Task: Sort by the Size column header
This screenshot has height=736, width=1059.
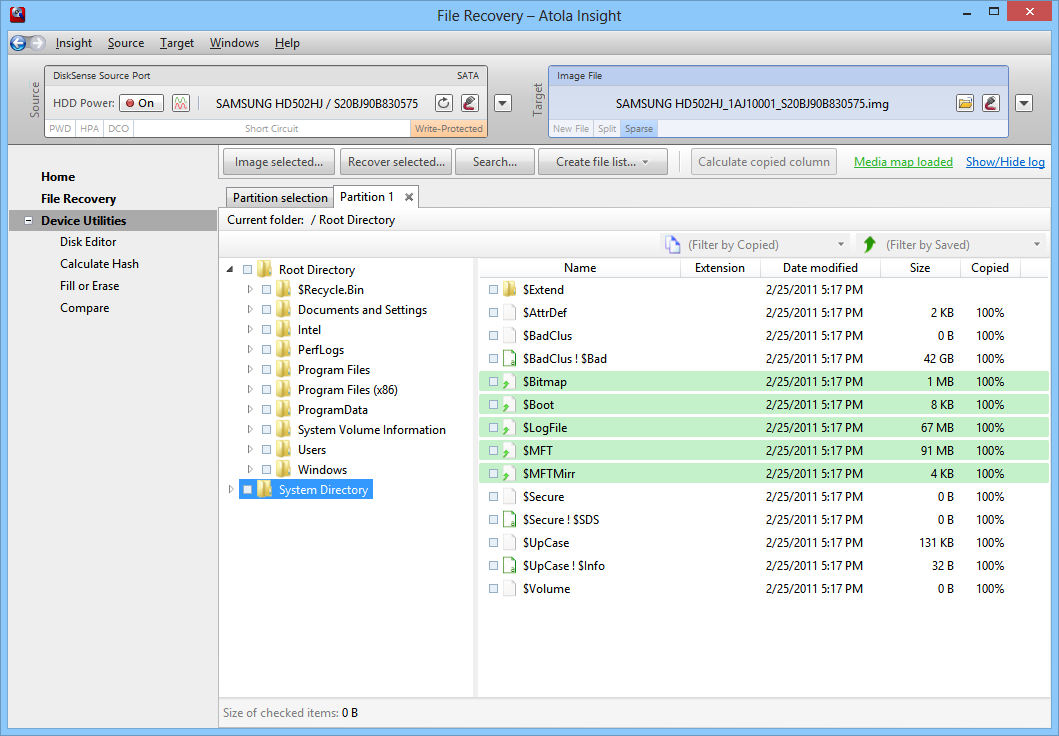Action: (920, 268)
